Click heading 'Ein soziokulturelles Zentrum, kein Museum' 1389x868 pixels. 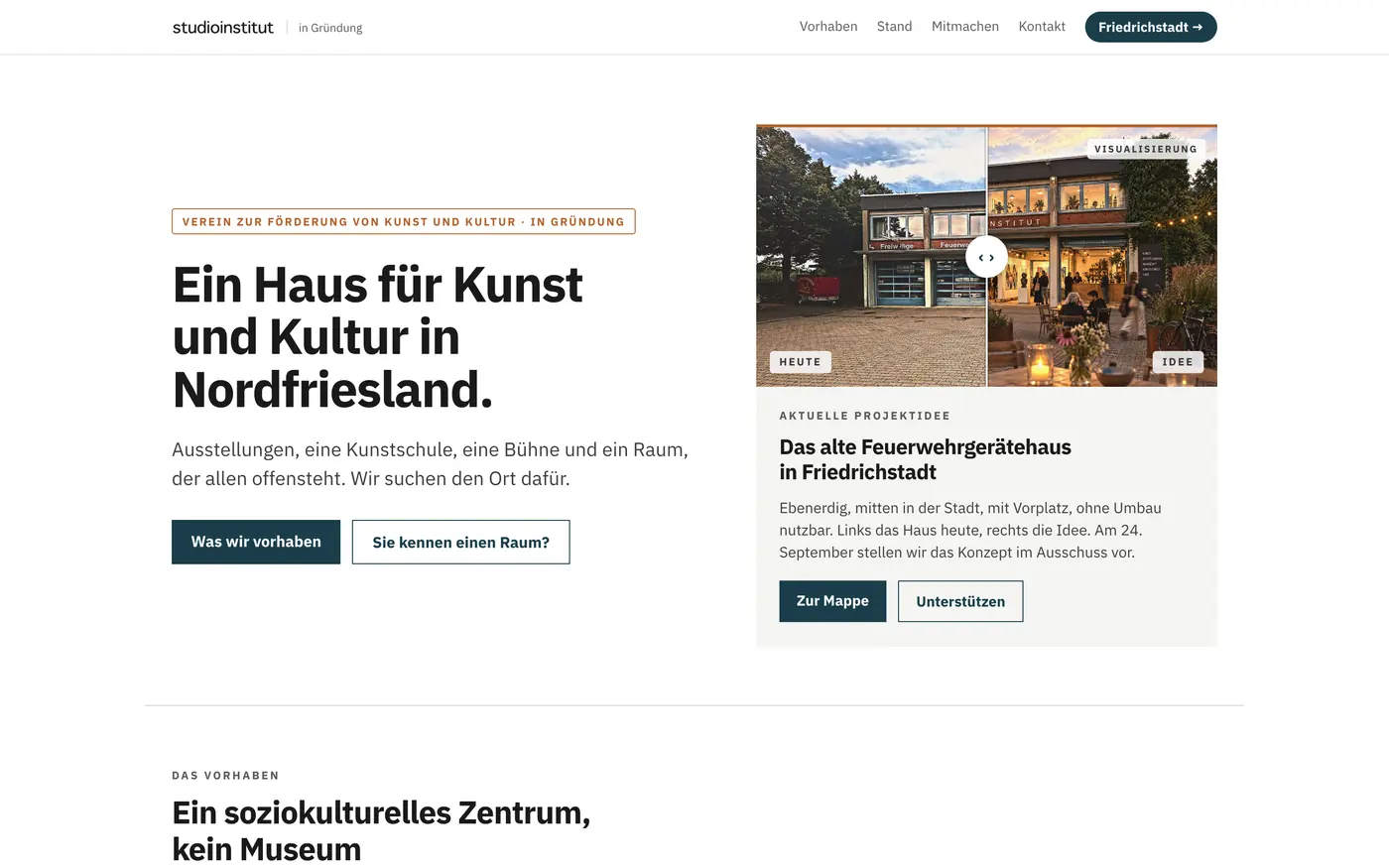[381, 830]
